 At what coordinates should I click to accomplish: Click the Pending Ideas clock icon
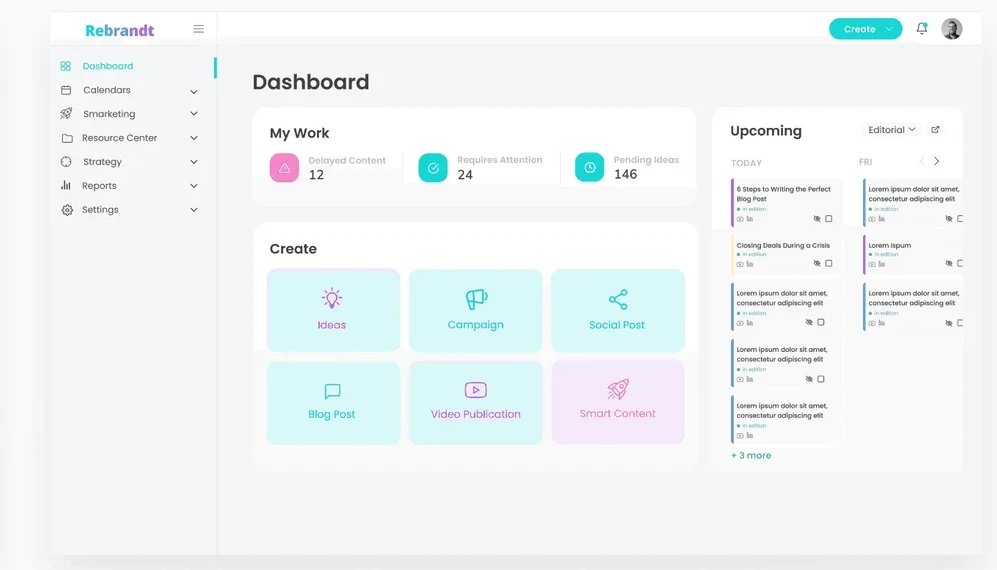589,167
